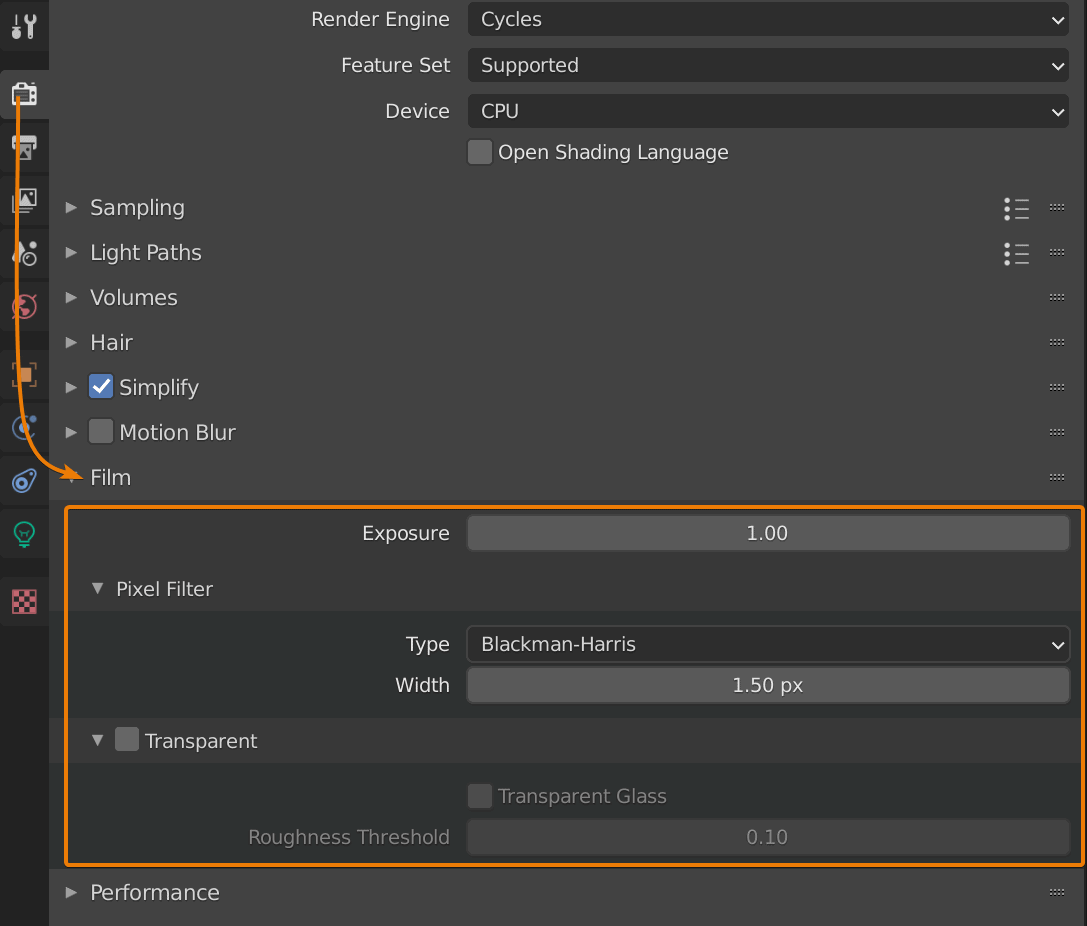1087x926 pixels.
Task: Switch to View Layer properties icon
Action: tap(24, 200)
